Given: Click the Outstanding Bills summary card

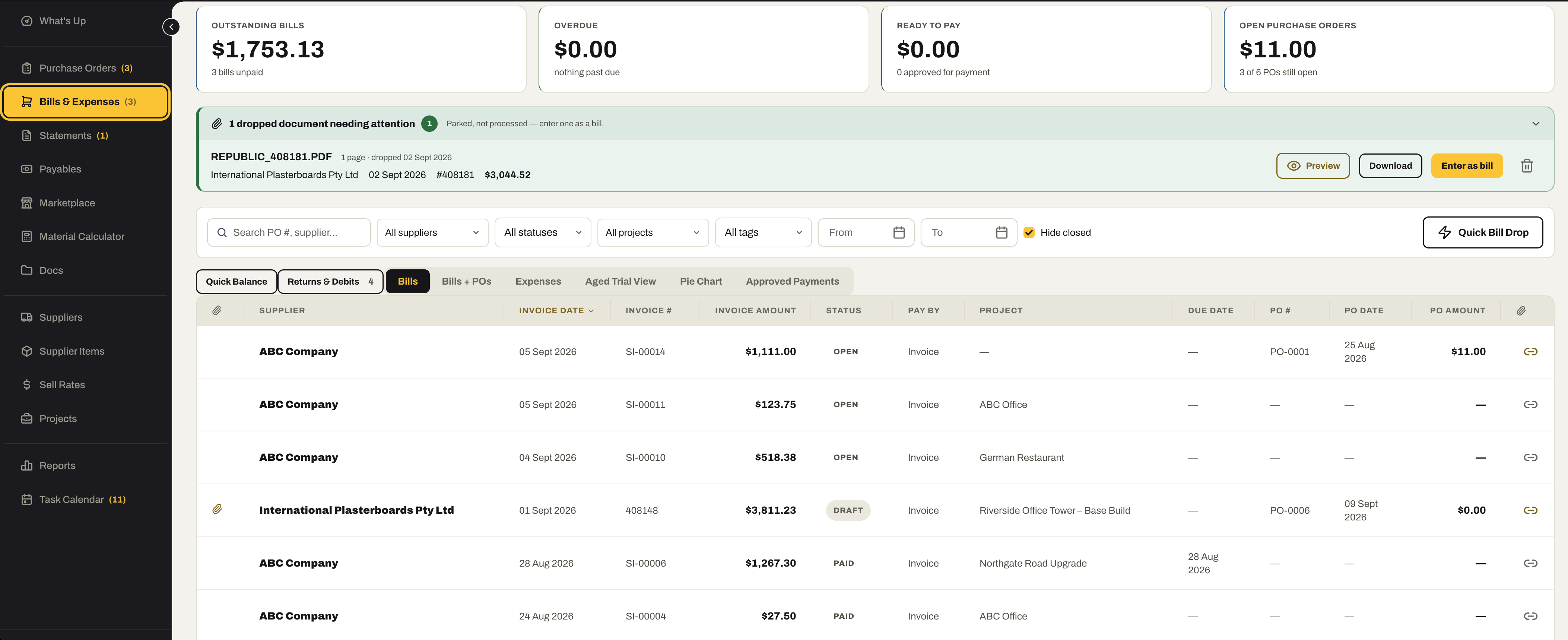Looking at the screenshot, I should point(361,49).
